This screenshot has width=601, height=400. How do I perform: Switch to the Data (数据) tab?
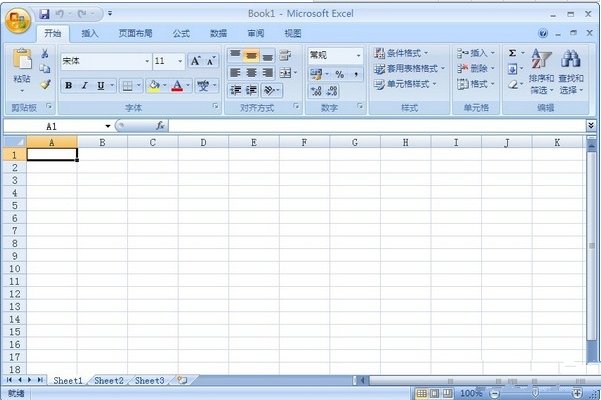pos(218,33)
